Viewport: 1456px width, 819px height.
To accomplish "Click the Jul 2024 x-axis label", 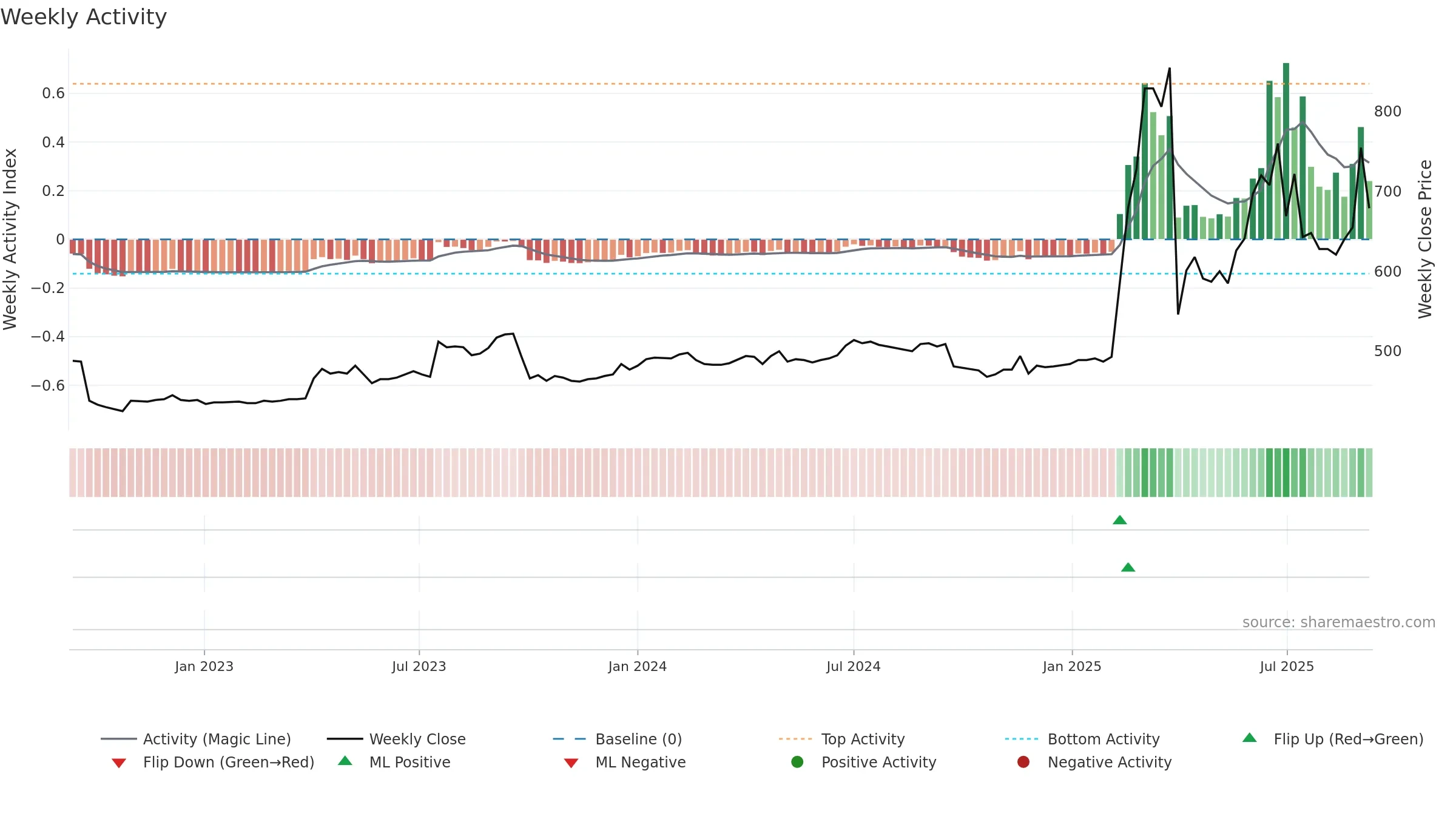I will pyautogui.click(x=854, y=666).
